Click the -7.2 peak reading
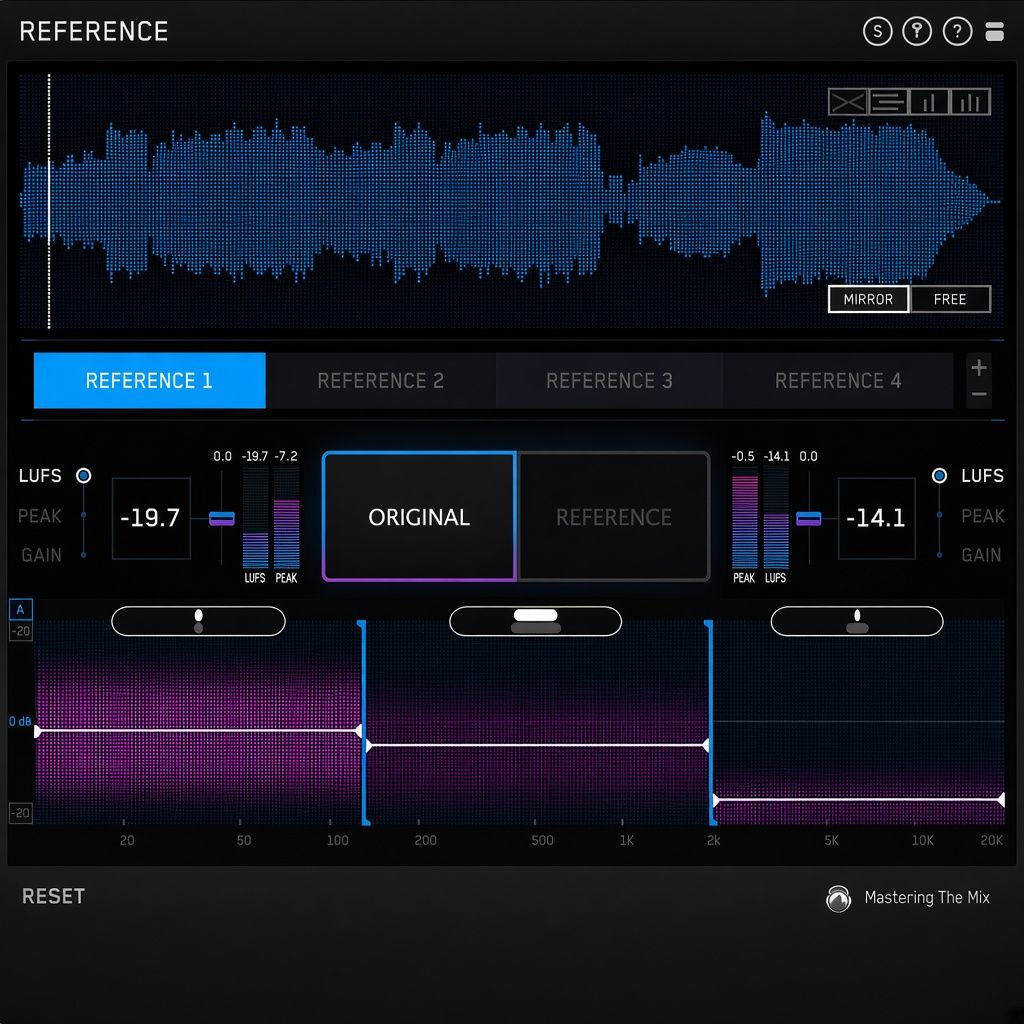The height and width of the screenshot is (1024, 1024). (x=286, y=456)
